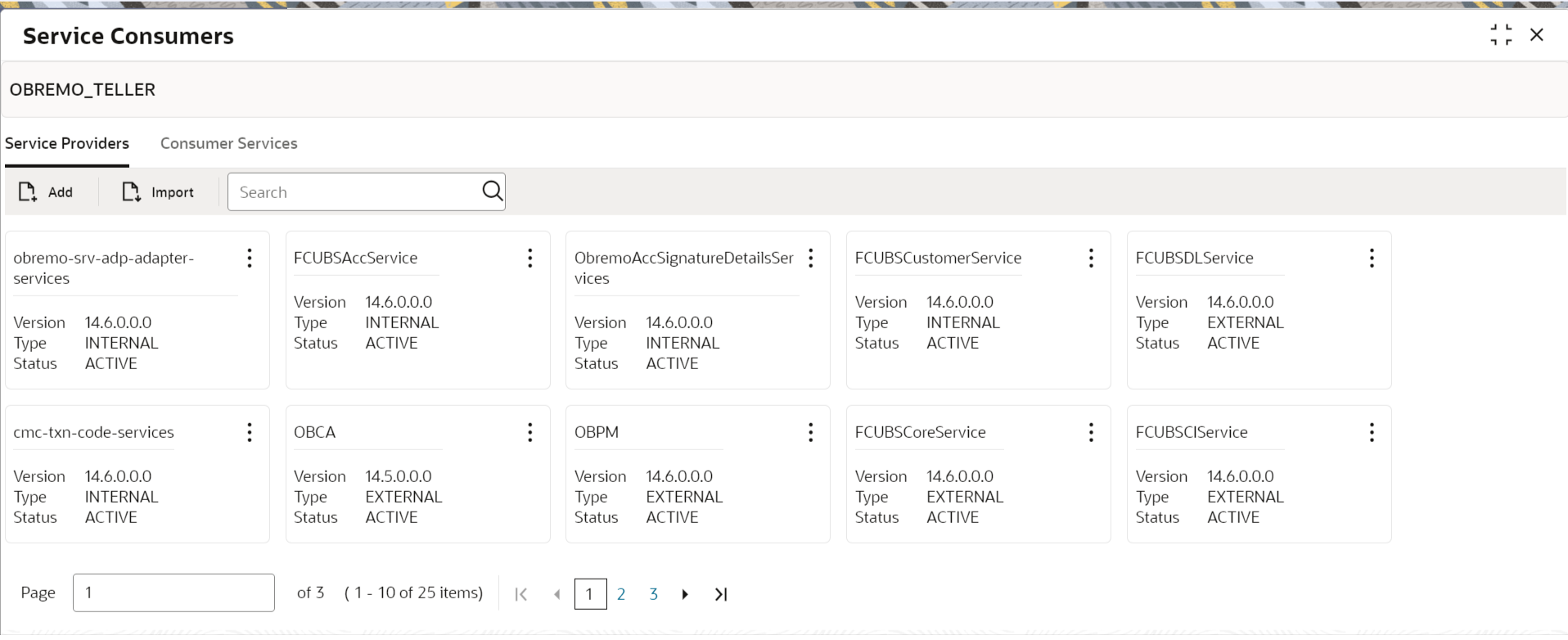The image size is (1568, 640).
Task: Select the OBCA card title
Action: [x=315, y=432]
